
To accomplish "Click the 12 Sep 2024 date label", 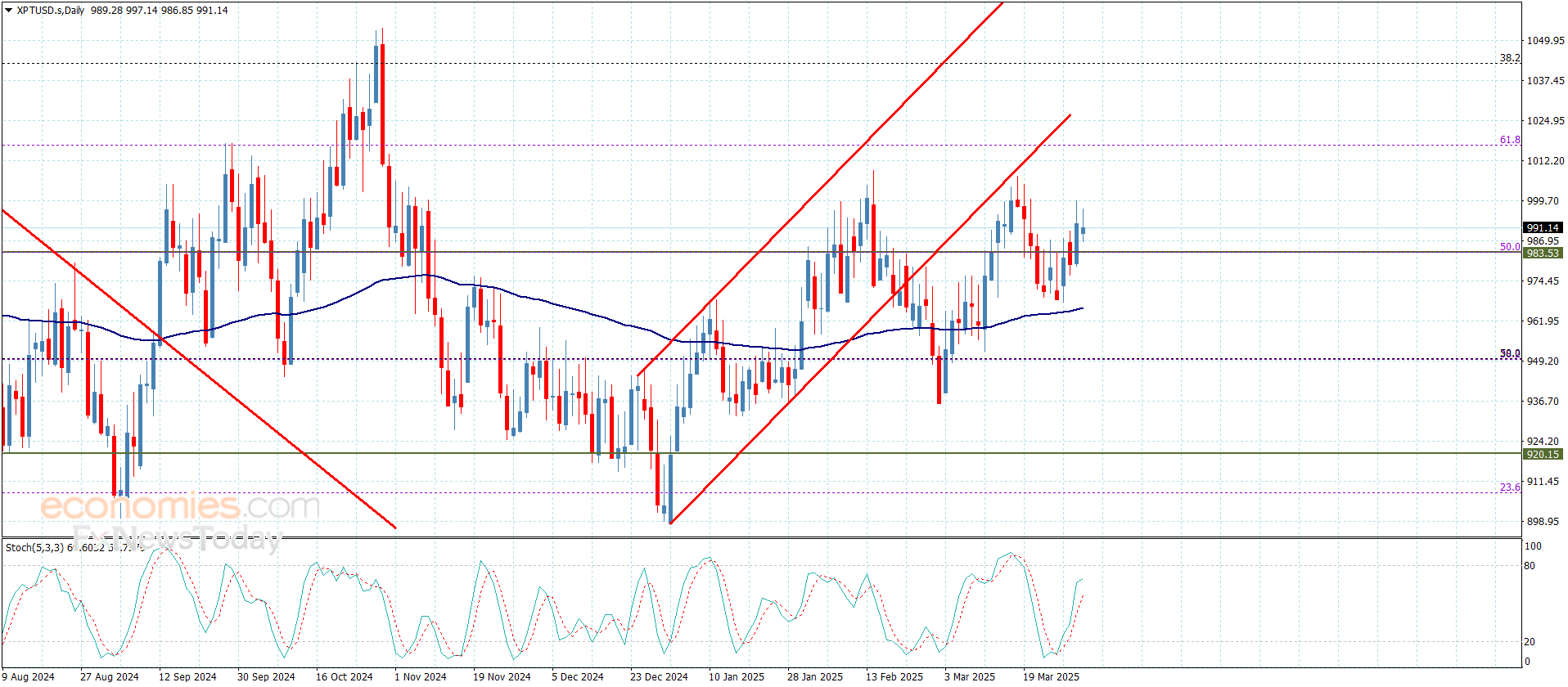I will click(x=187, y=676).
